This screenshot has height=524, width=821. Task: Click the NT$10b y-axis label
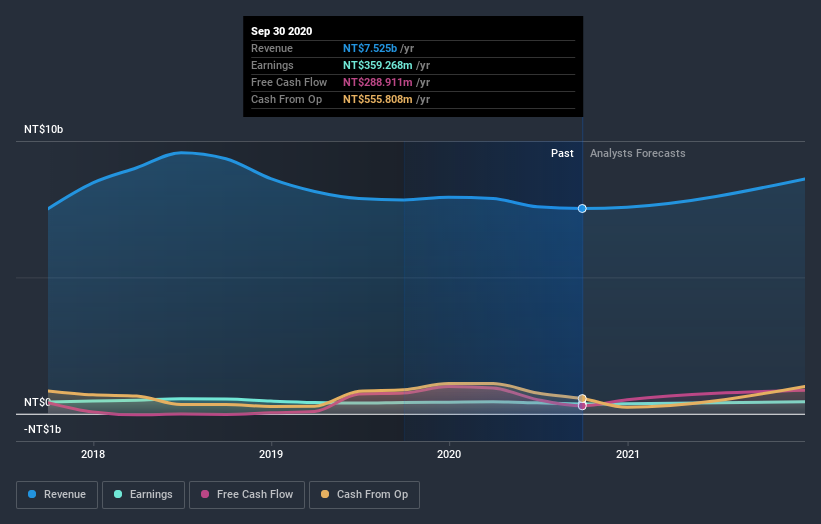[43, 129]
